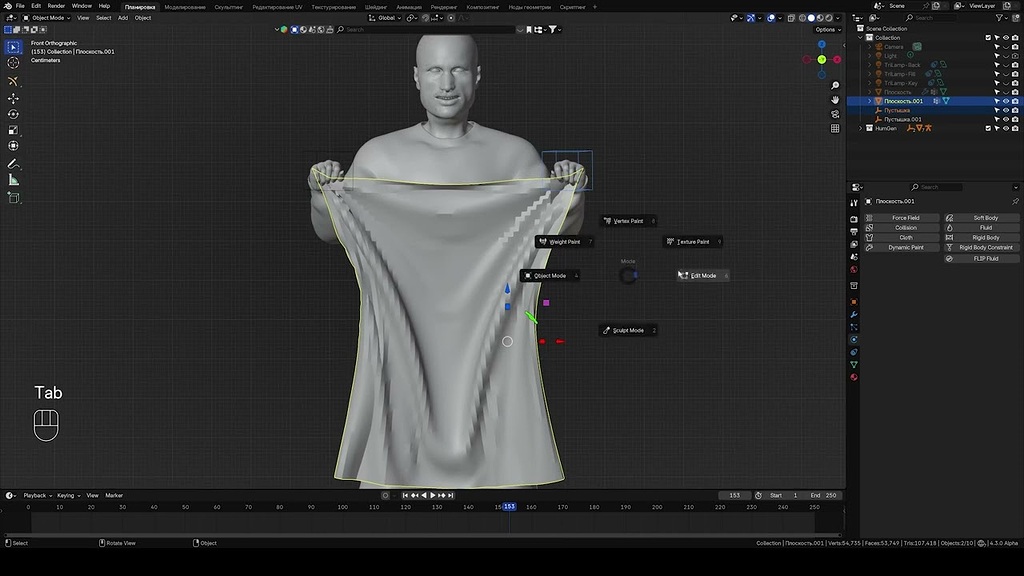
Task: Activate the Scale tool in left toolbar
Action: [x=13, y=130]
